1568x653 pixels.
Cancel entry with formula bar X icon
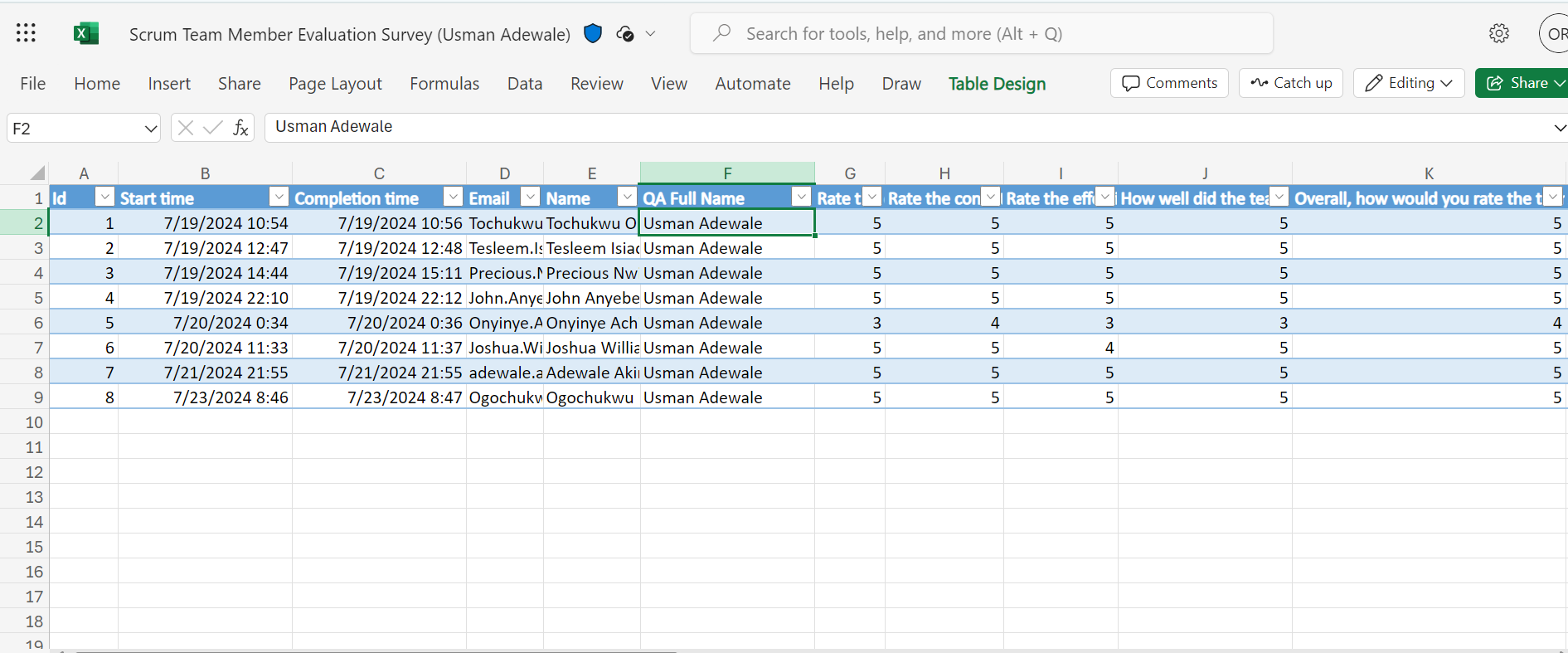(186, 128)
